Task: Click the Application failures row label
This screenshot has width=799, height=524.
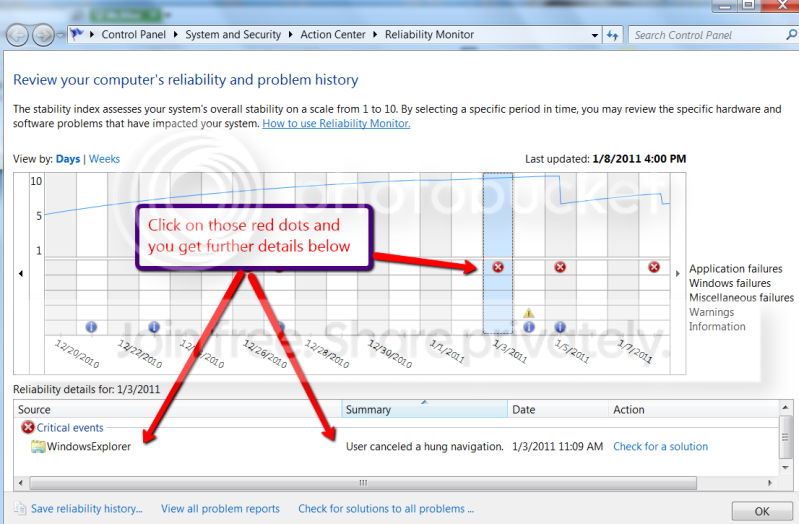Action: click(x=735, y=269)
